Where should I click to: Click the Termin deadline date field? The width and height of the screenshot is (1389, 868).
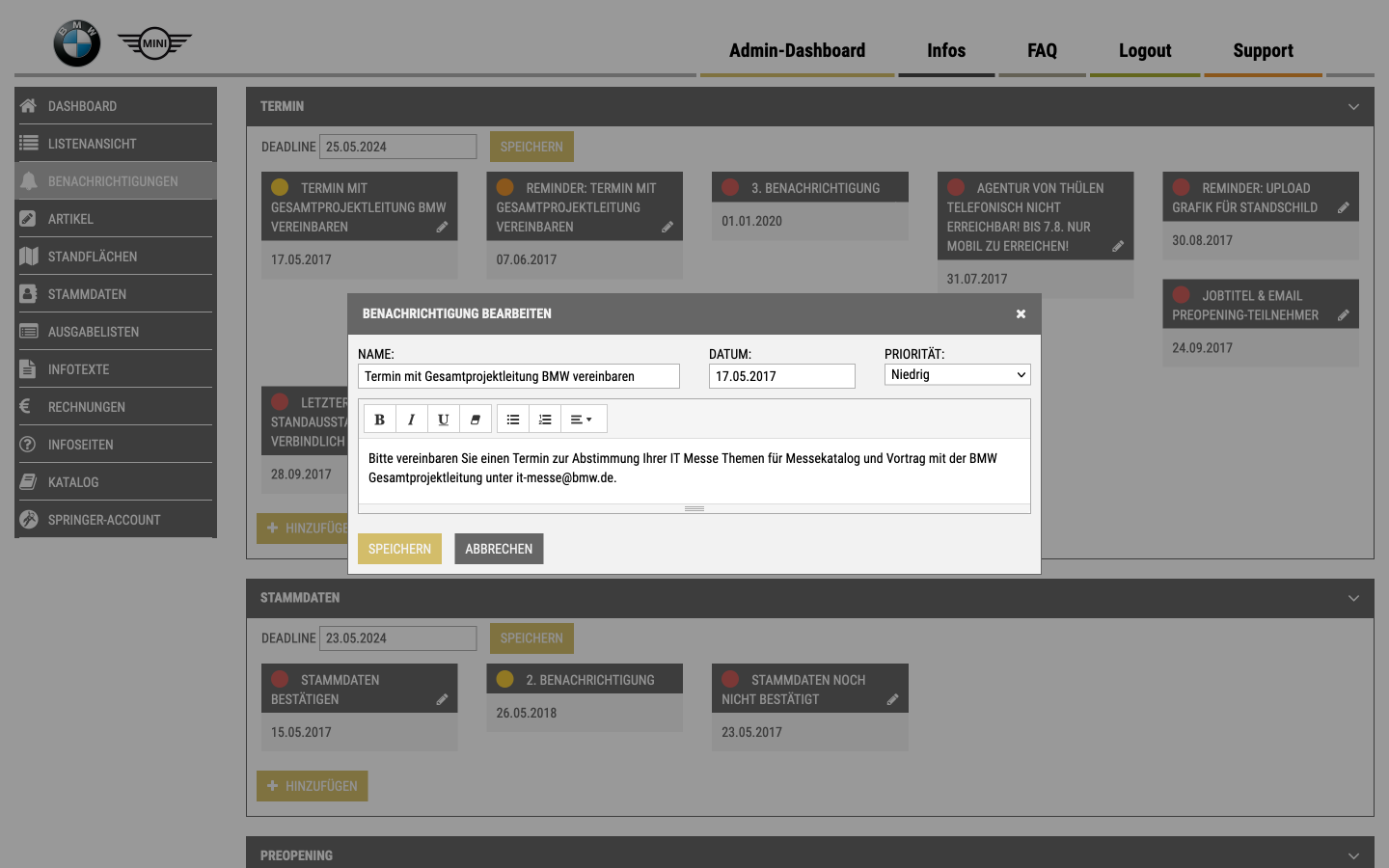click(397, 146)
